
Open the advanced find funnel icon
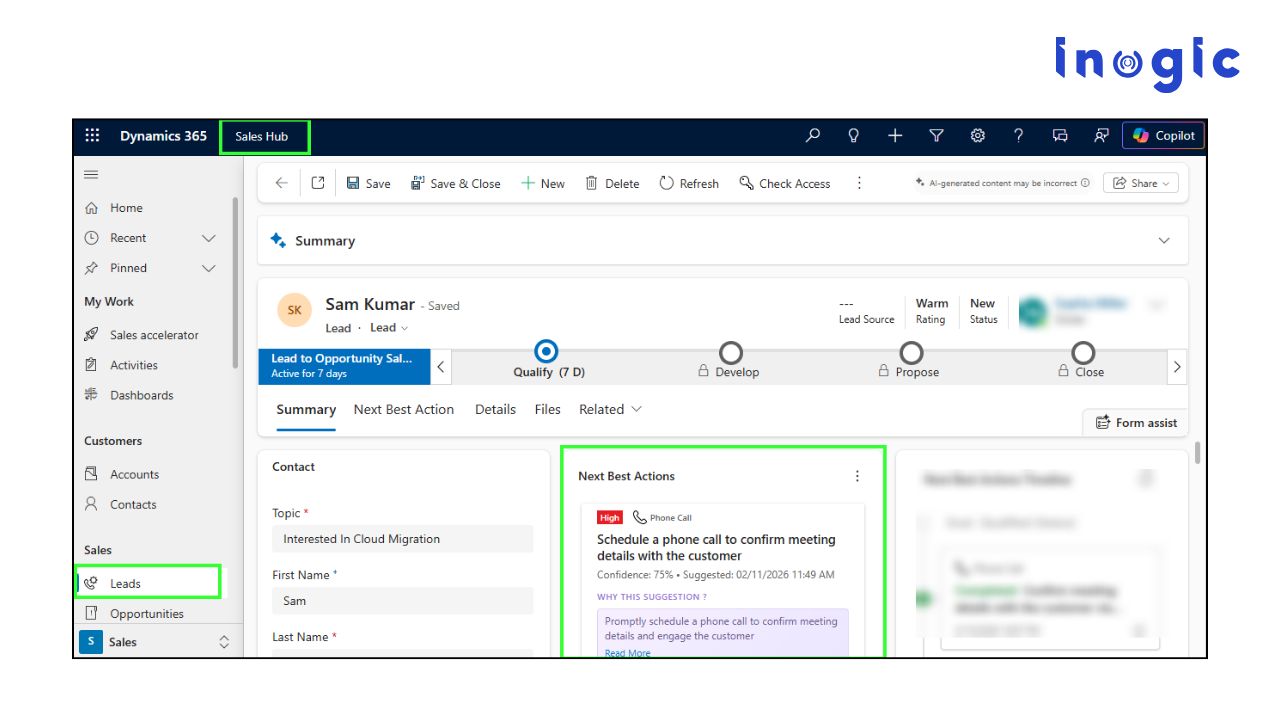pyautogui.click(x=936, y=136)
